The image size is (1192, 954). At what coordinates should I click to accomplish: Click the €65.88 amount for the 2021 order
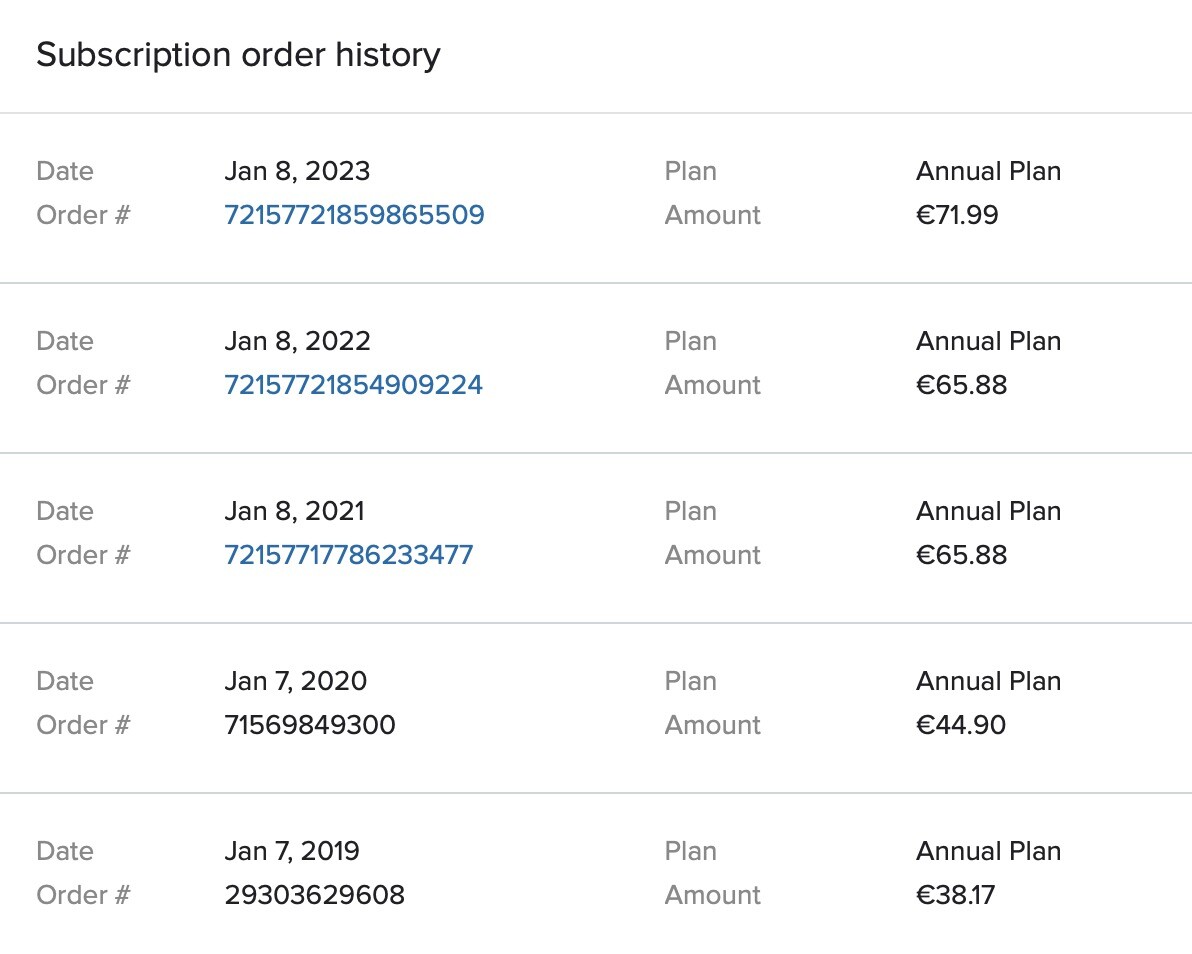(x=961, y=555)
